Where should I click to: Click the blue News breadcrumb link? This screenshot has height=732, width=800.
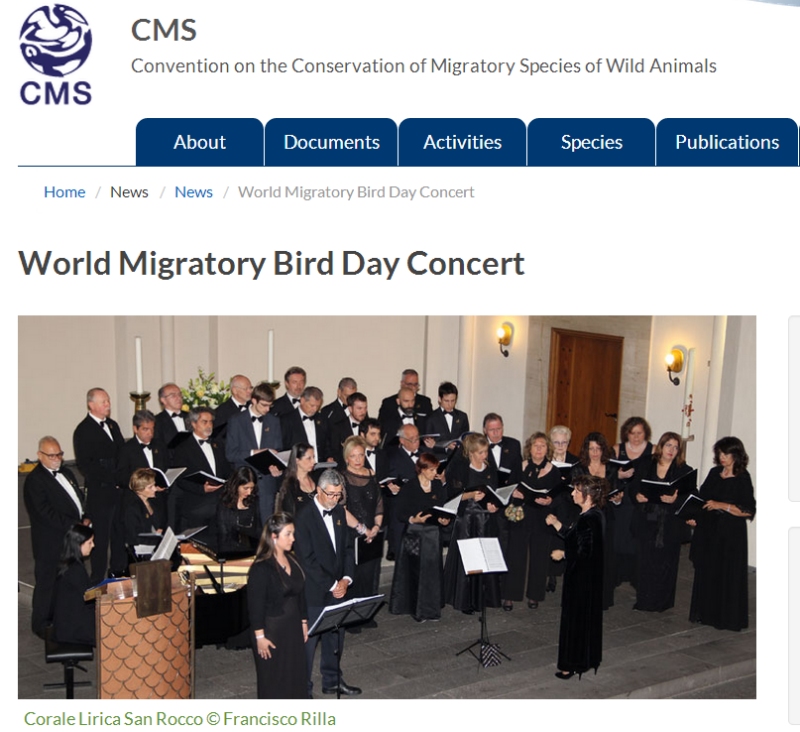[193, 192]
